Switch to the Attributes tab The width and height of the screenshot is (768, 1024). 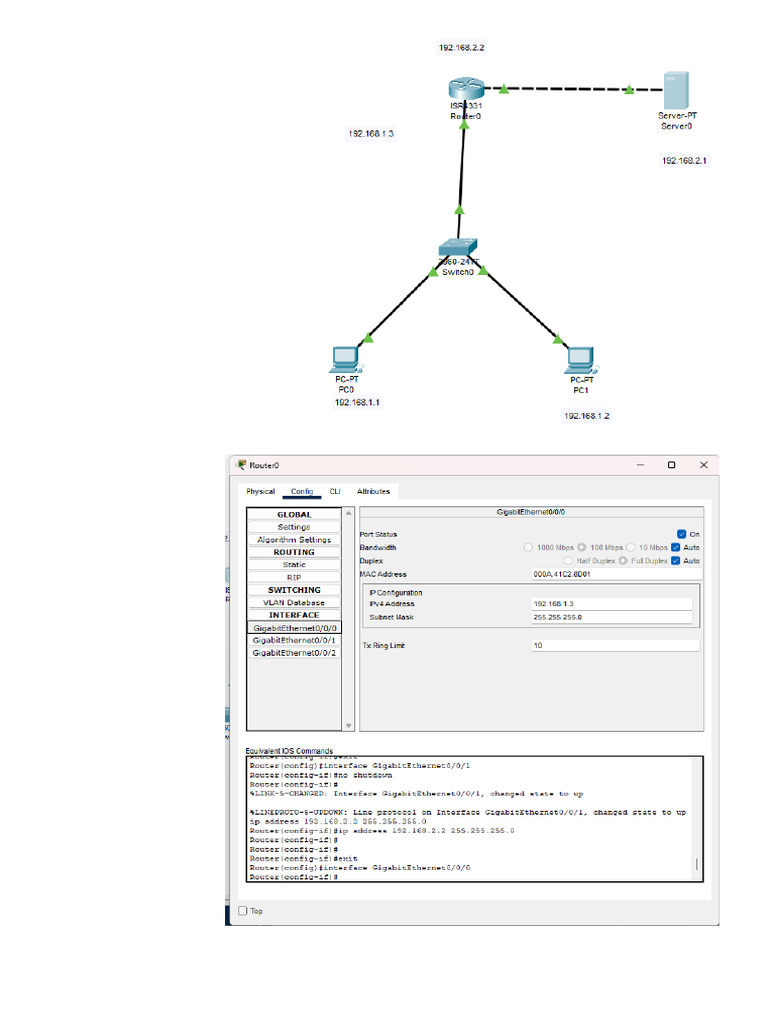point(373,491)
